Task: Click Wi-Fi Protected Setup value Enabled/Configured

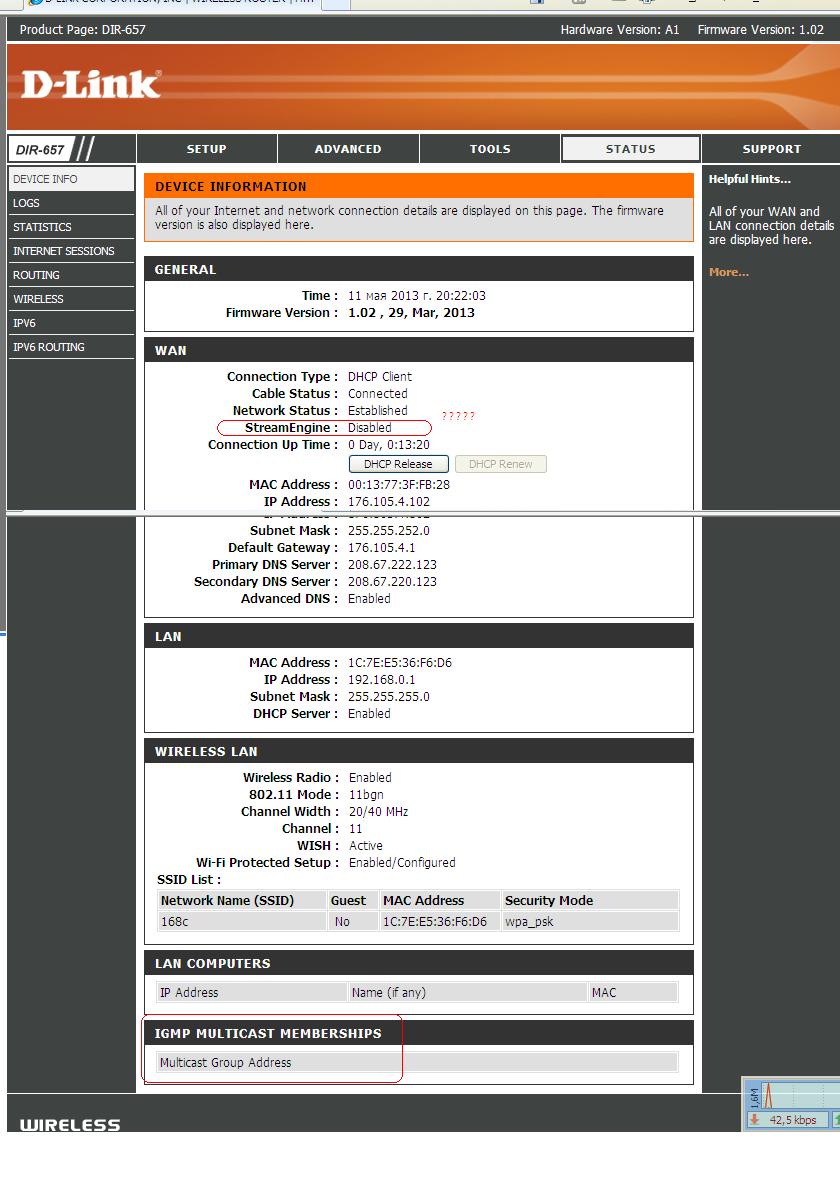Action: pos(401,863)
